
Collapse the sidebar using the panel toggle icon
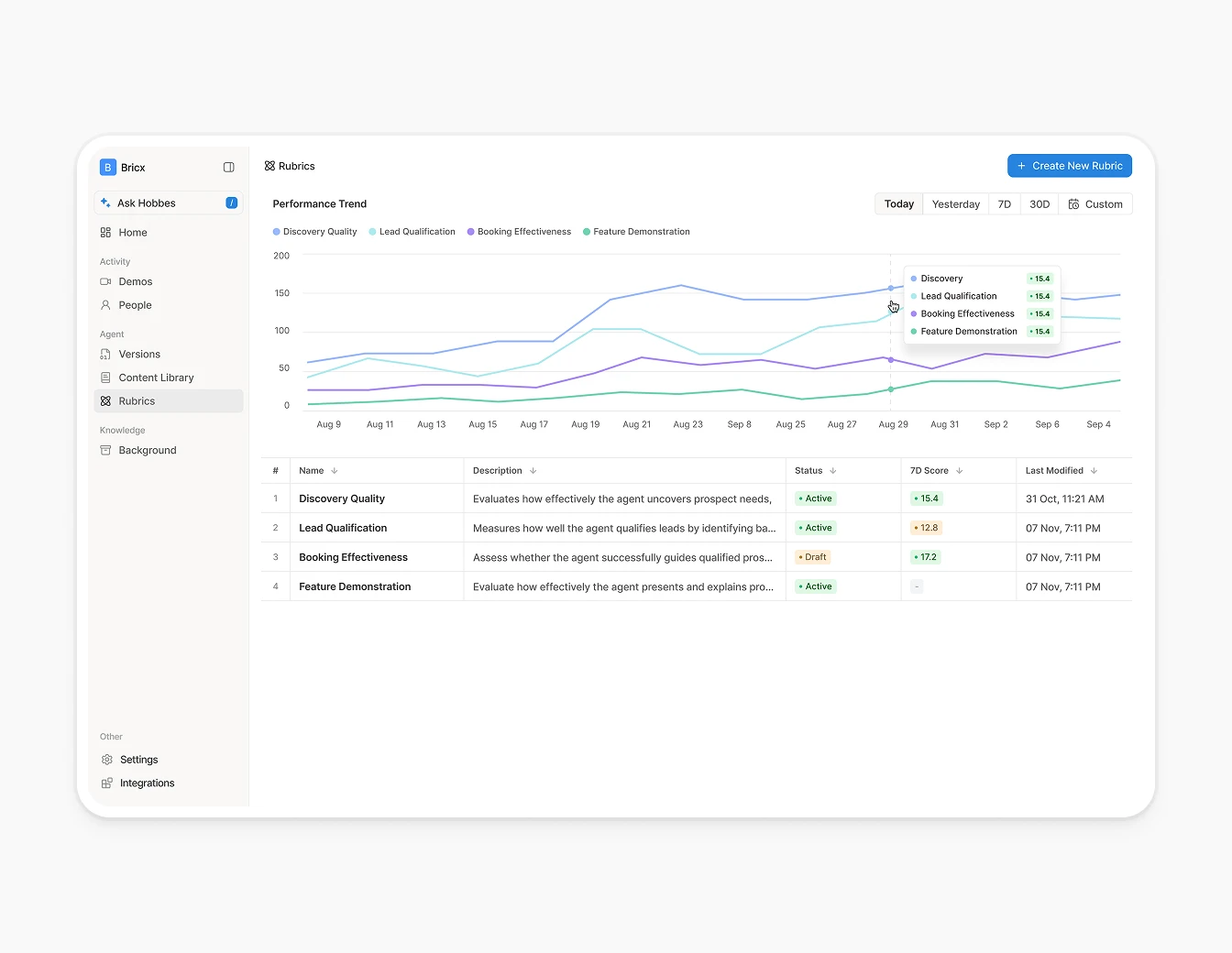(228, 167)
